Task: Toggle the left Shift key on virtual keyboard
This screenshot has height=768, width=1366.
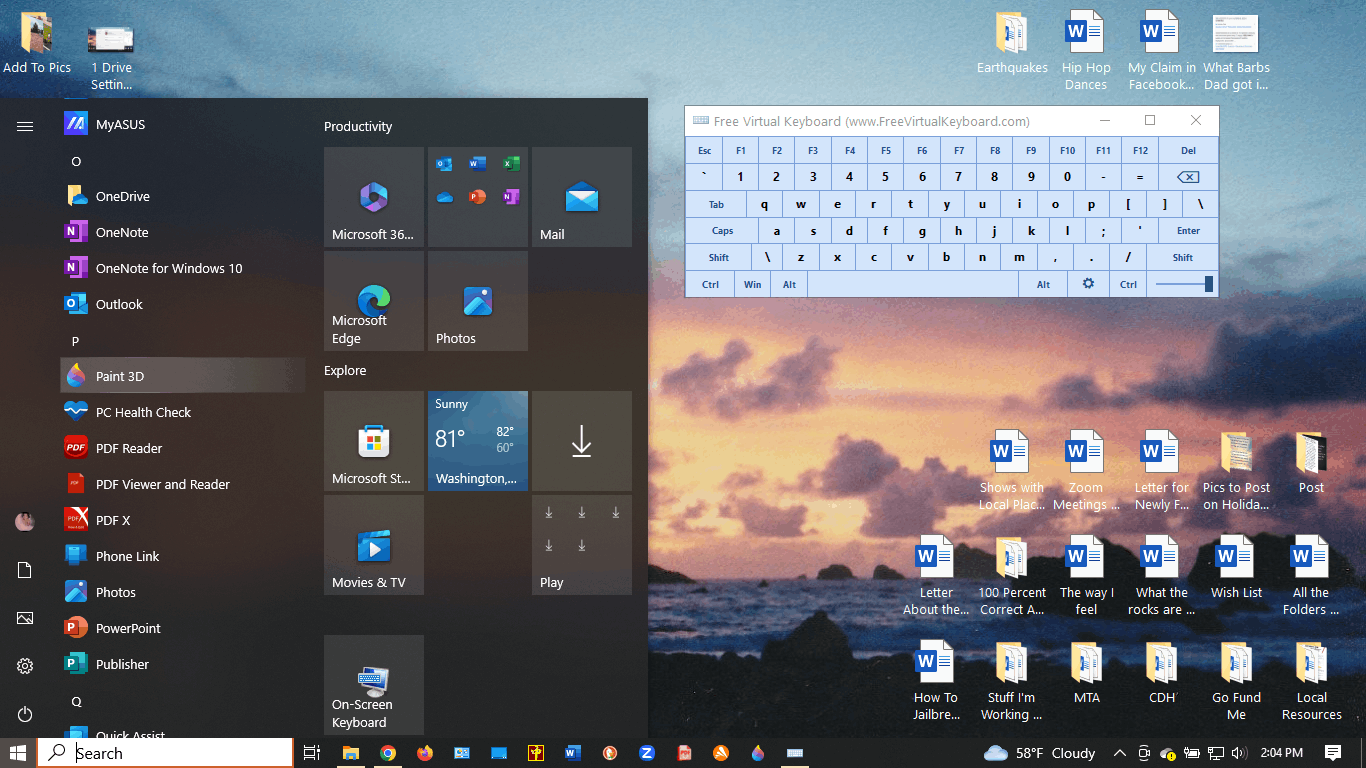Action: (718, 257)
